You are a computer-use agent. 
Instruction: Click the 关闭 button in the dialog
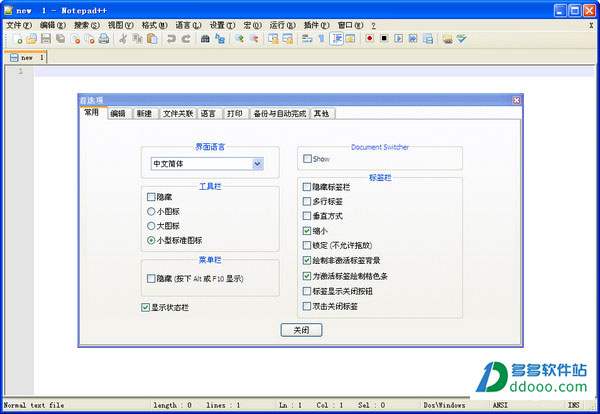[x=302, y=330]
